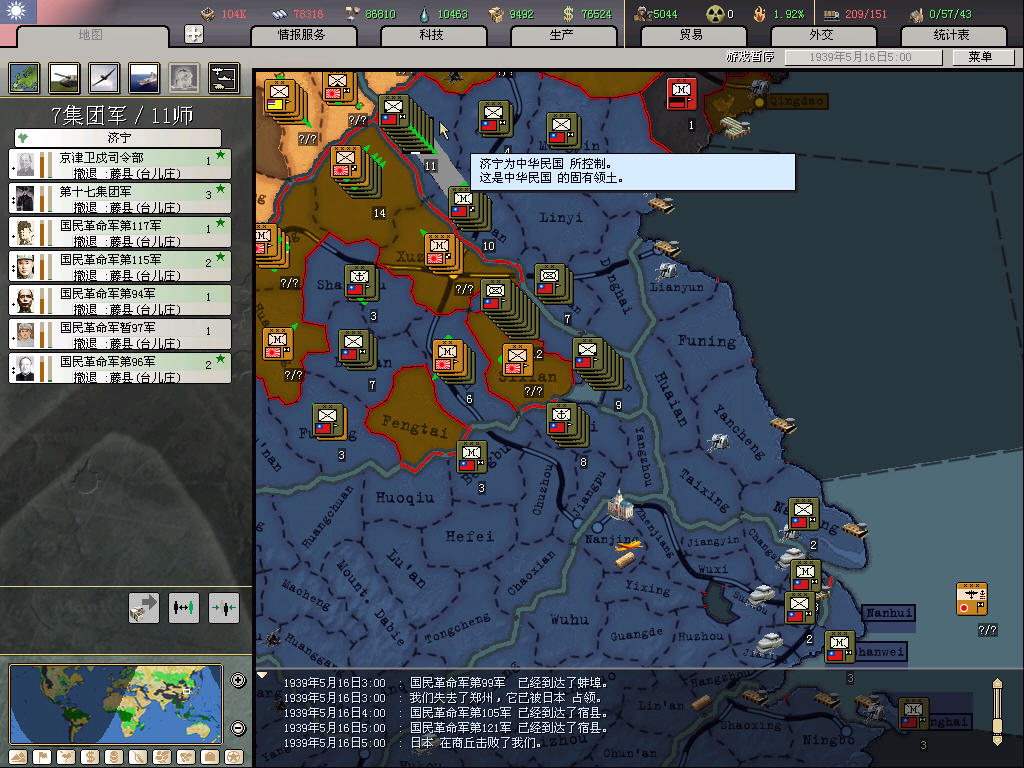Click leader portrait of 第十七集团军
The width and height of the screenshot is (1024, 768).
pos(25,199)
